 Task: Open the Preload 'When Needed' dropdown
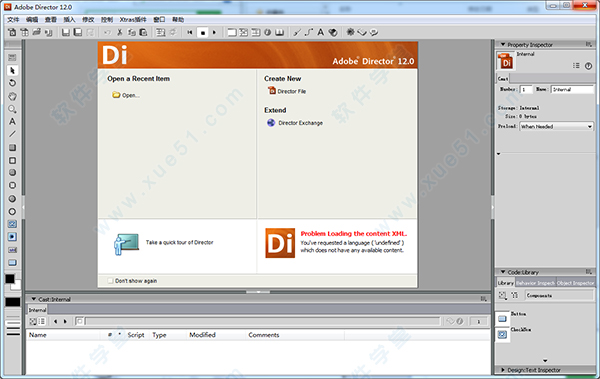coord(556,126)
